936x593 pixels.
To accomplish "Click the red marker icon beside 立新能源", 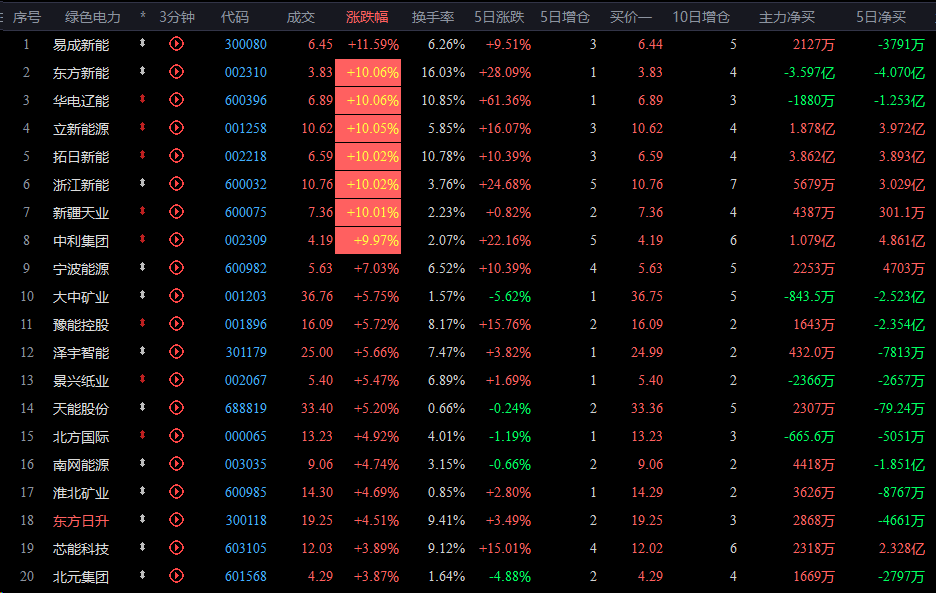I will [x=143, y=128].
